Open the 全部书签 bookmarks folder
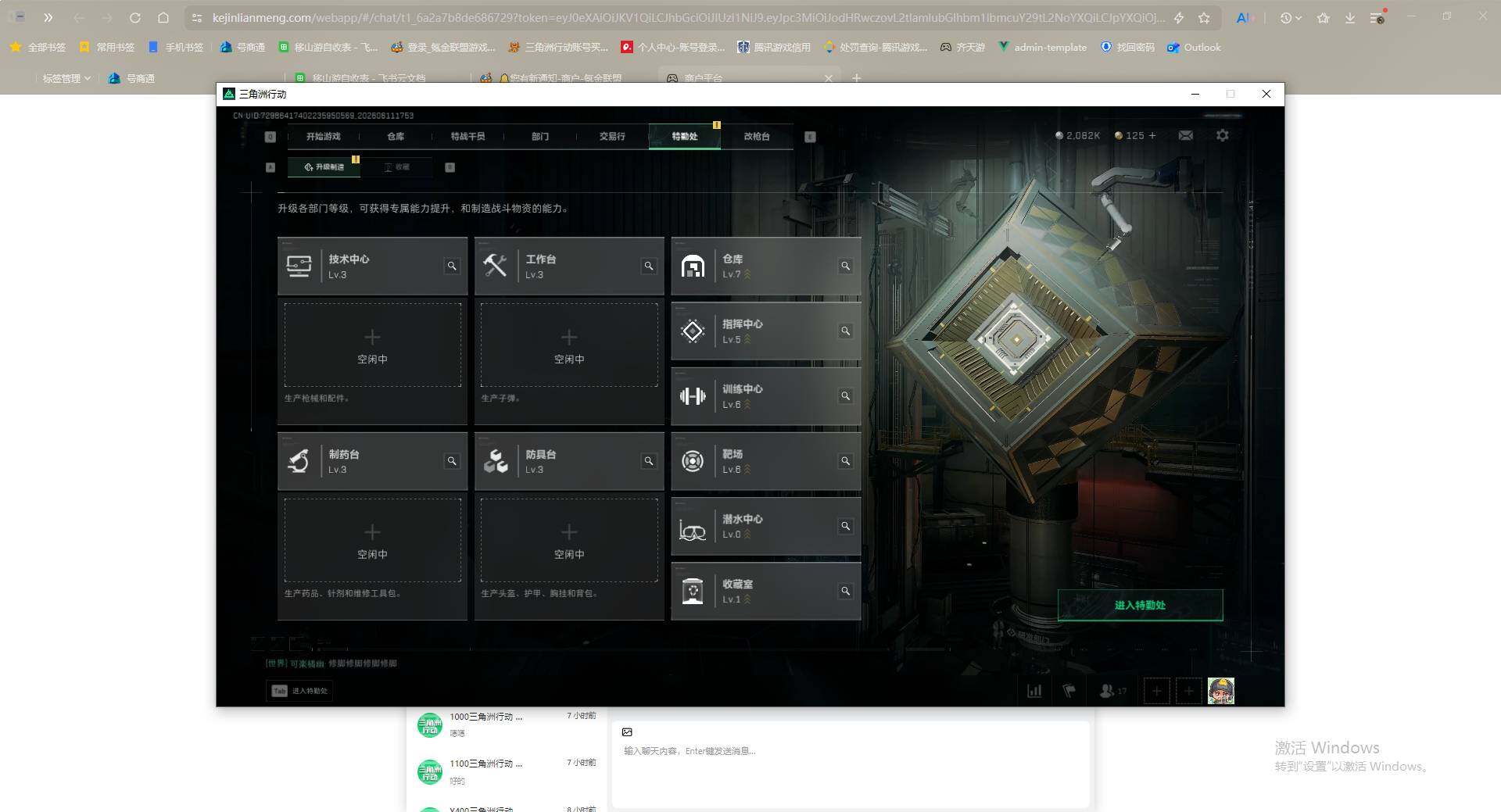 (38, 47)
